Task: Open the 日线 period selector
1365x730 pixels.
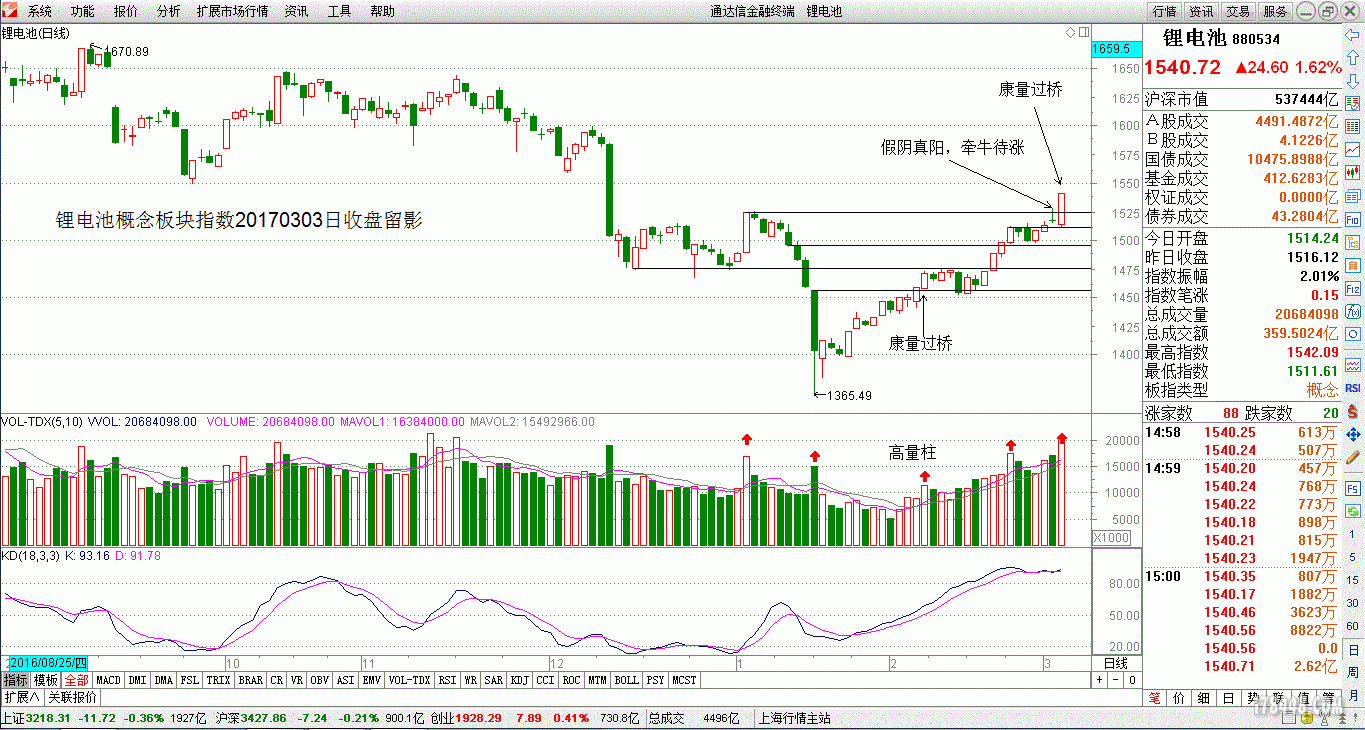Action: [x=1115, y=664]
